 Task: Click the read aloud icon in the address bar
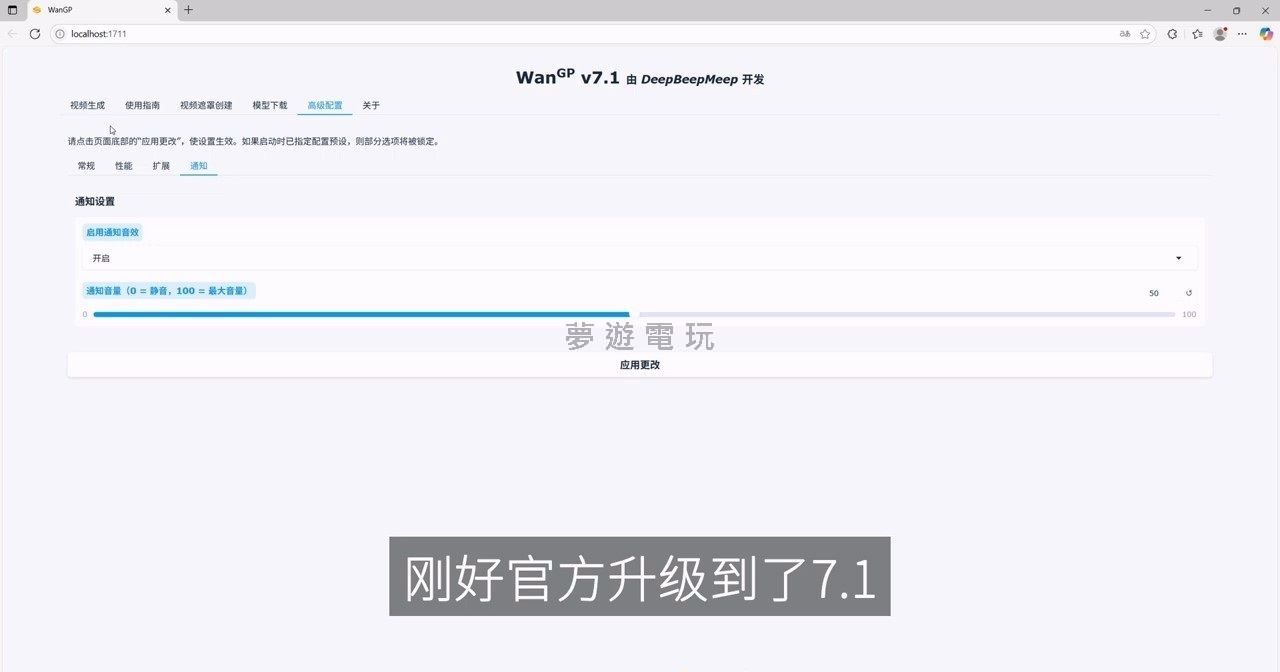1125,34
